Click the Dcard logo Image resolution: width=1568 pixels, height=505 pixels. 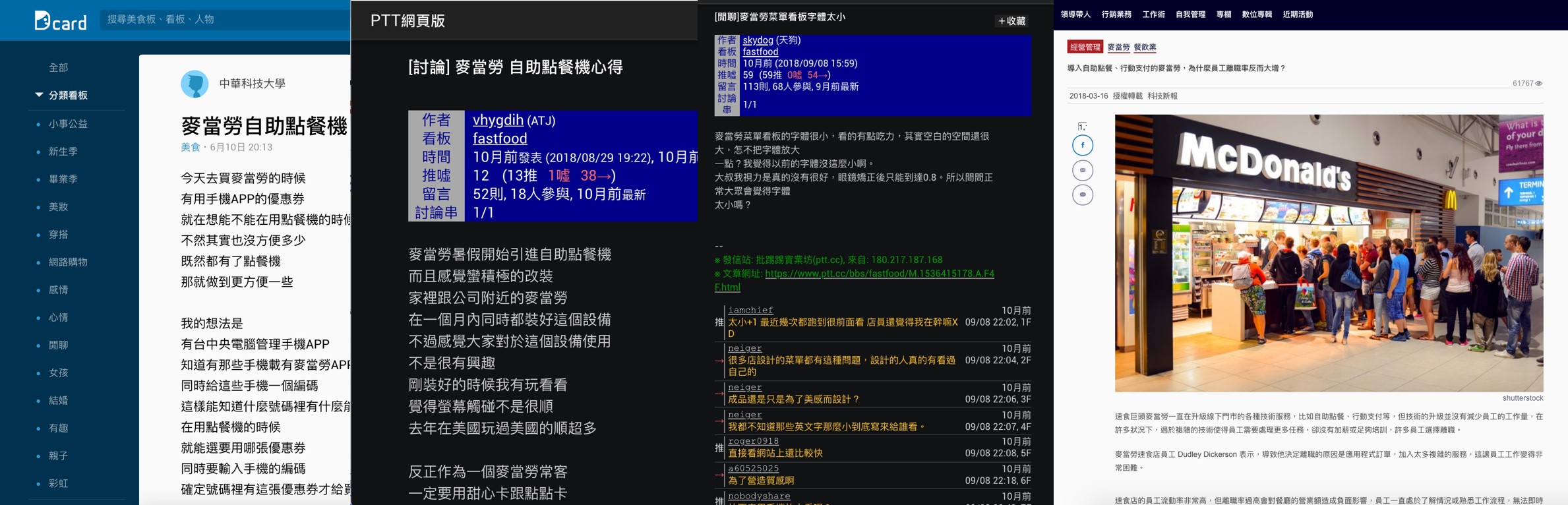point(61,20)
